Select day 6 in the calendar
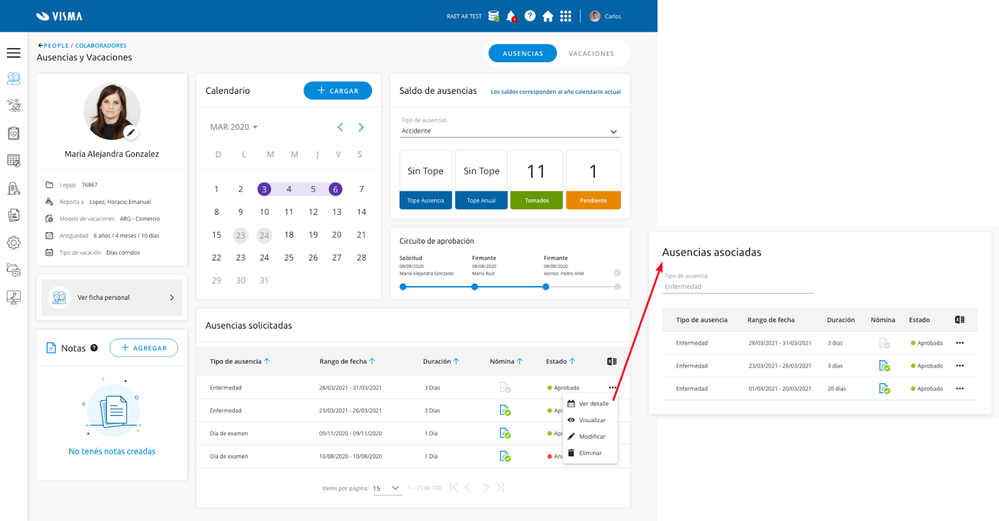This screenshot has width=999, height=521. coord(336,189)
